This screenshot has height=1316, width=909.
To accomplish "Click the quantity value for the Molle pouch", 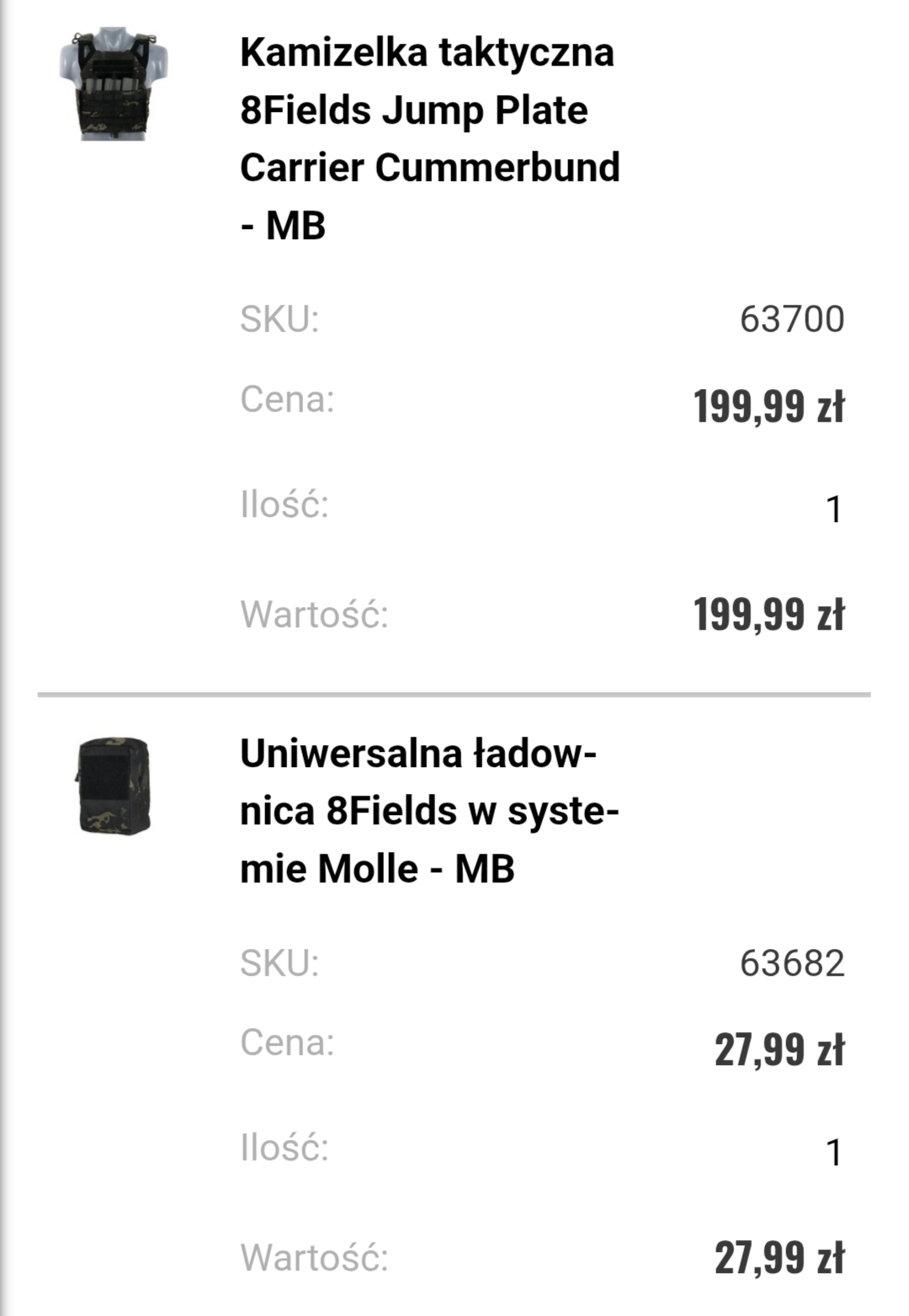I will tap(833, 1153).
